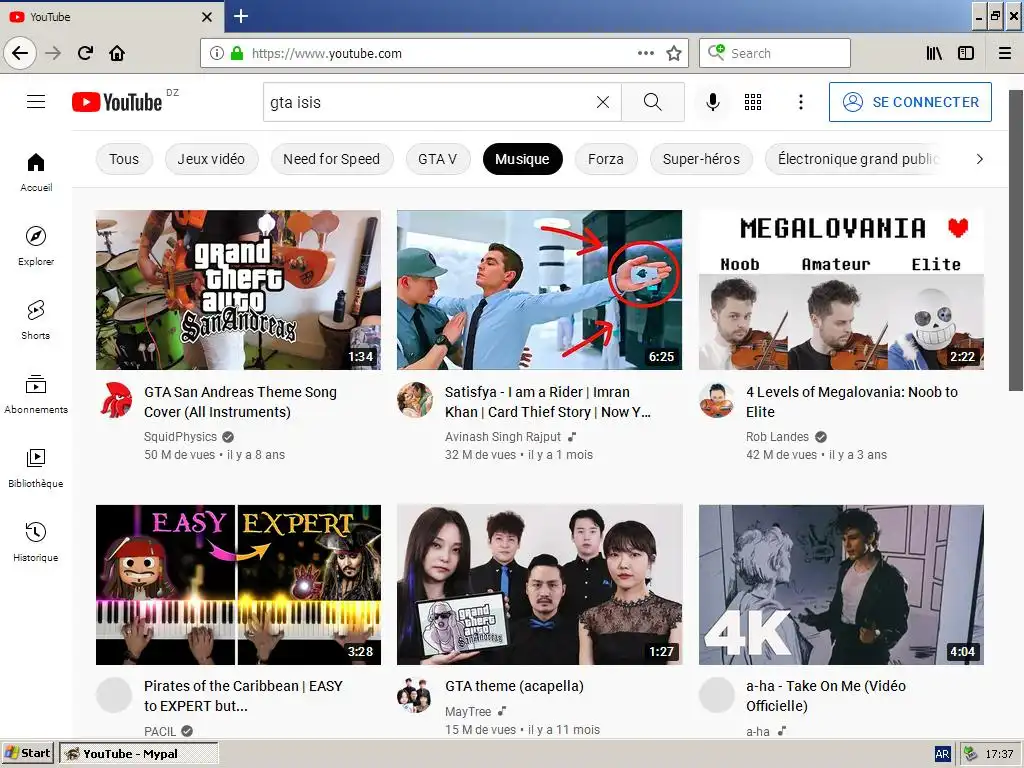The height and width of the screenshot is (768, 1024).
Task: Click SE CONNECTER sign-in button
Action: pyautogui.click(x=910, y=102)
